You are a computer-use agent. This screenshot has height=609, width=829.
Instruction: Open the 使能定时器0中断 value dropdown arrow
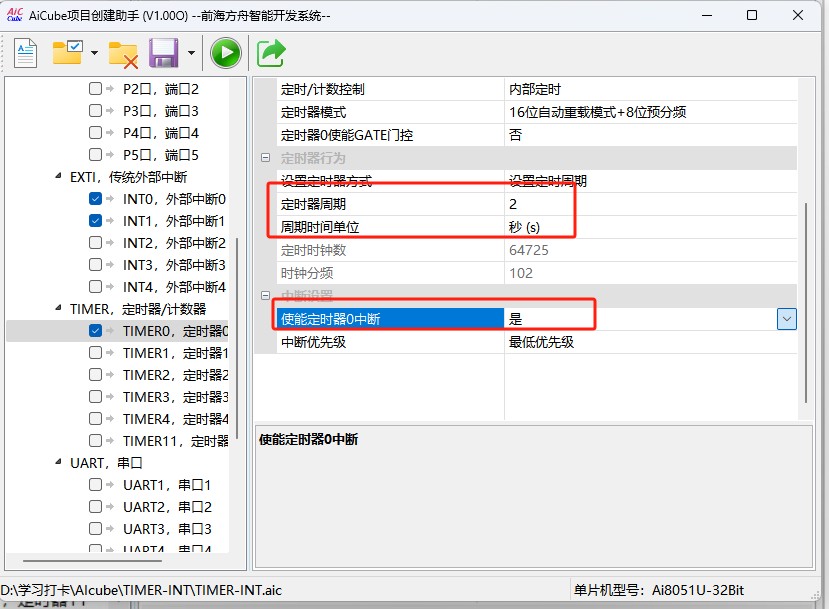[x=787, y=319]
